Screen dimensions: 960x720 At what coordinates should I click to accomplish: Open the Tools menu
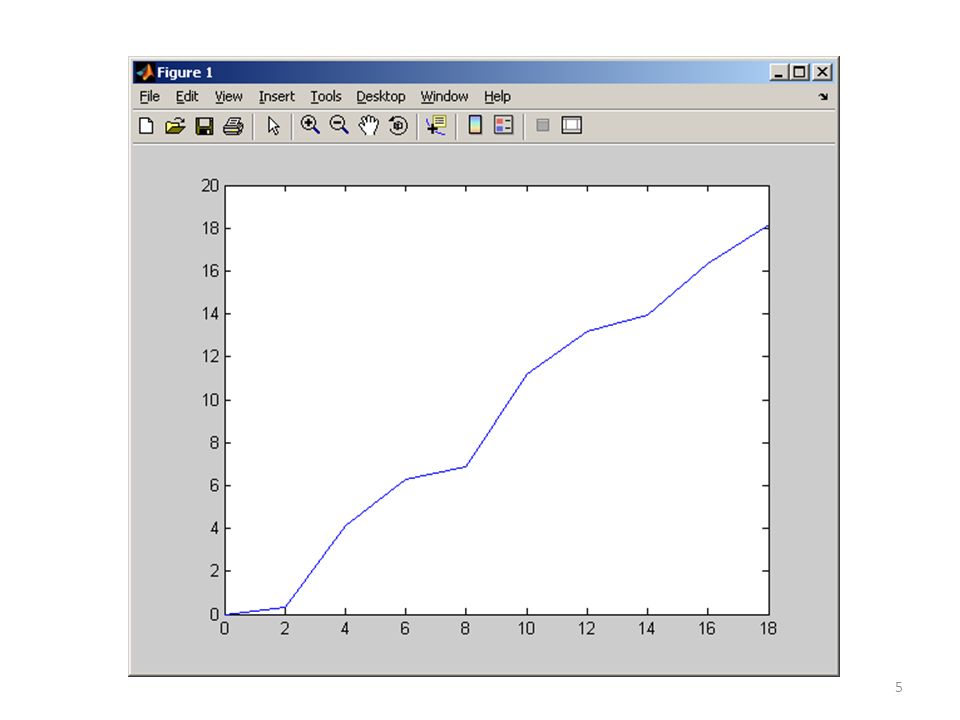[326, 97]
